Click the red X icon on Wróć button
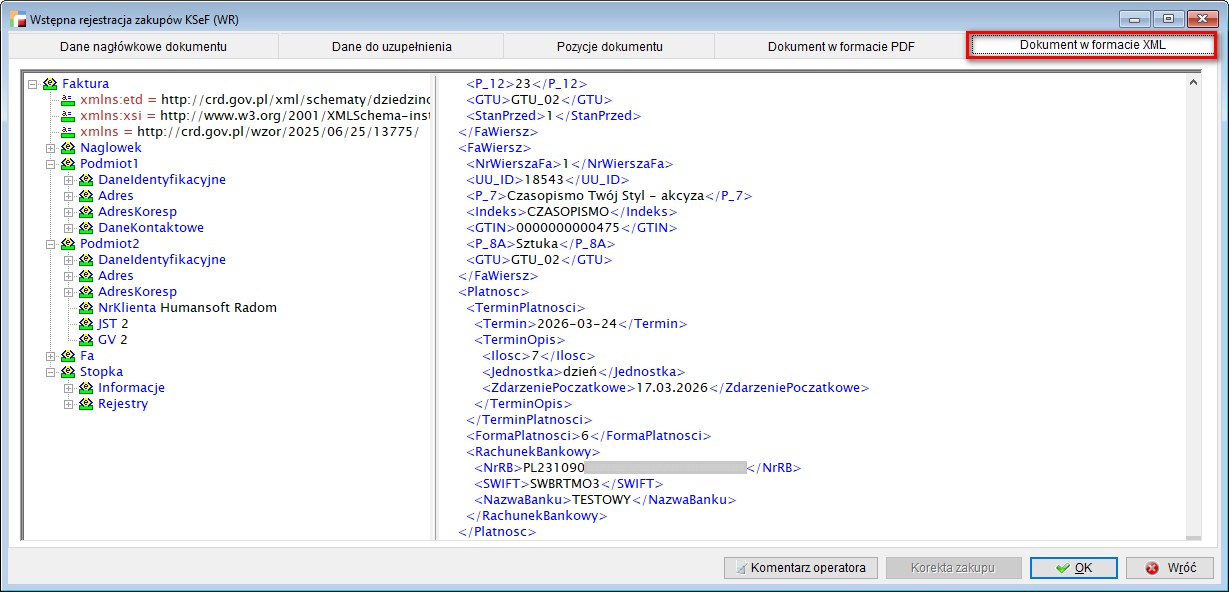Screen dimensions: 1229x592 click(x=1151, y=568)
